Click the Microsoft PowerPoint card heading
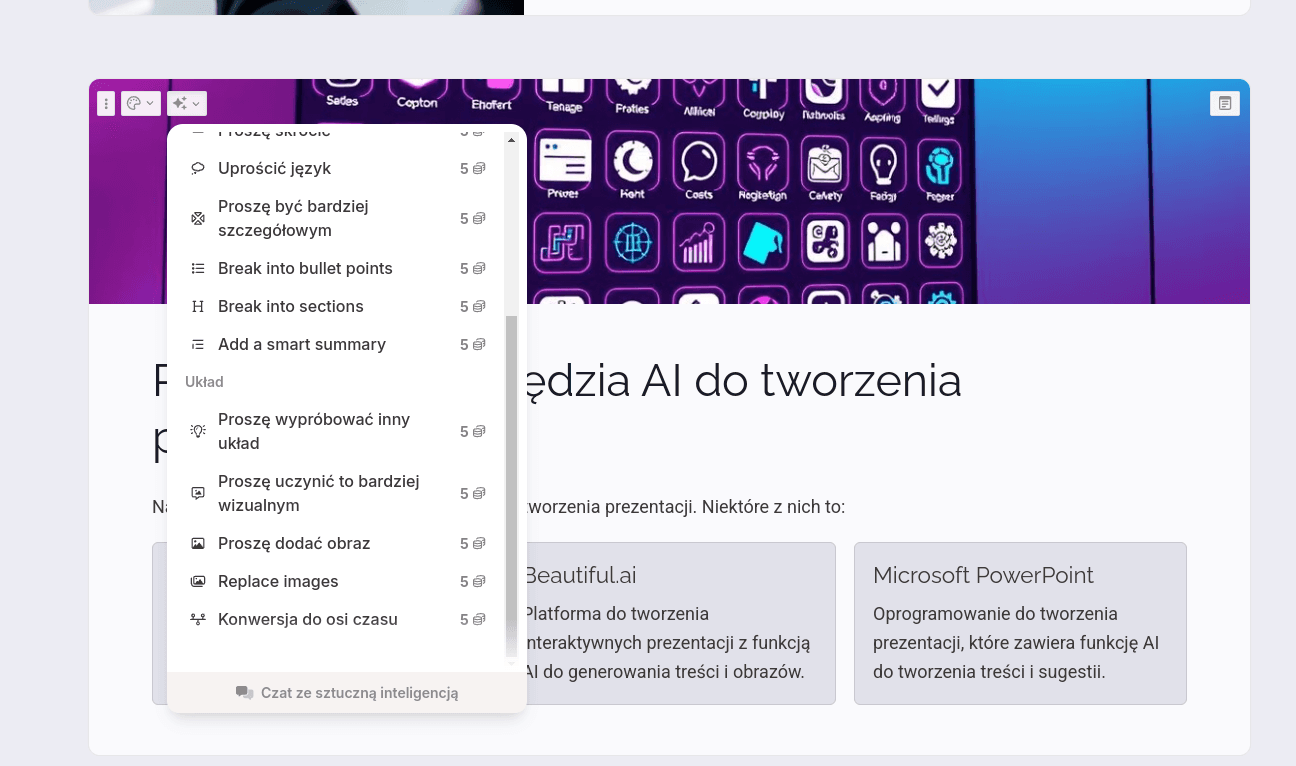 [x=983, y=575]
